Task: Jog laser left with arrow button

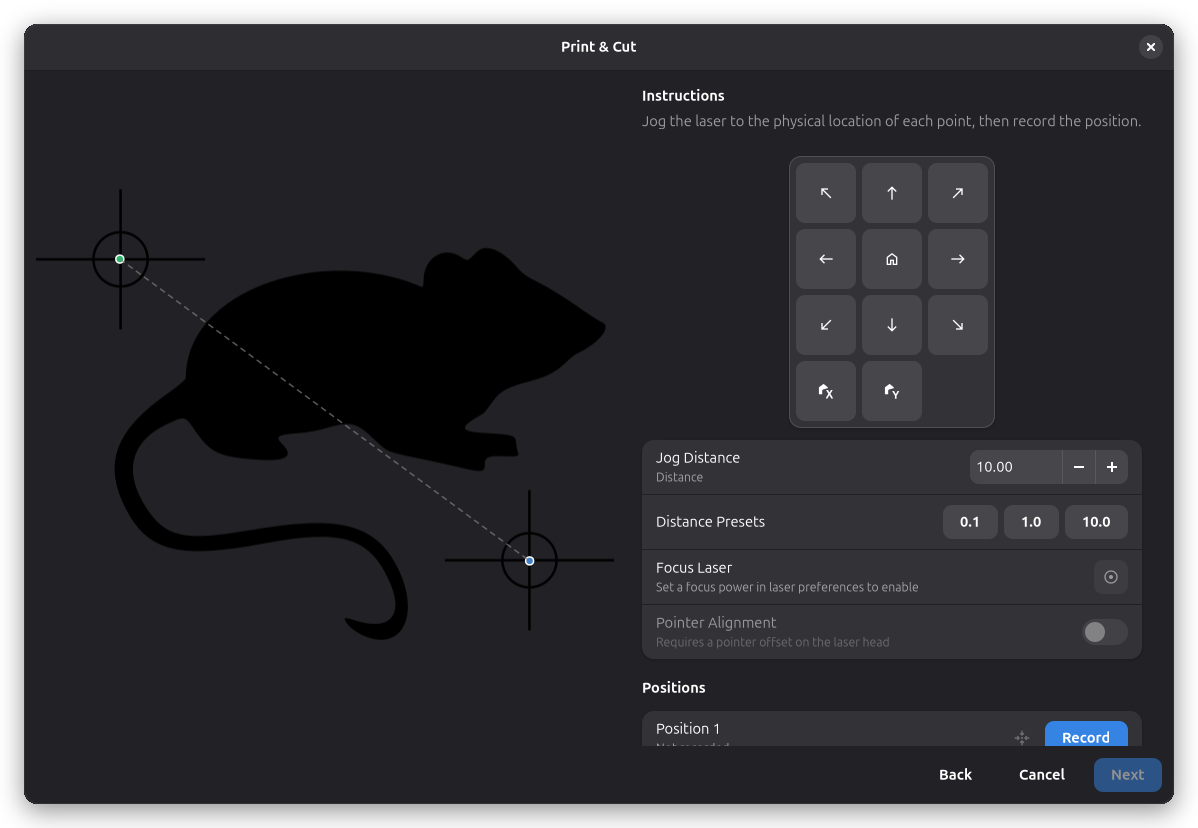Action: click(826, 259)
